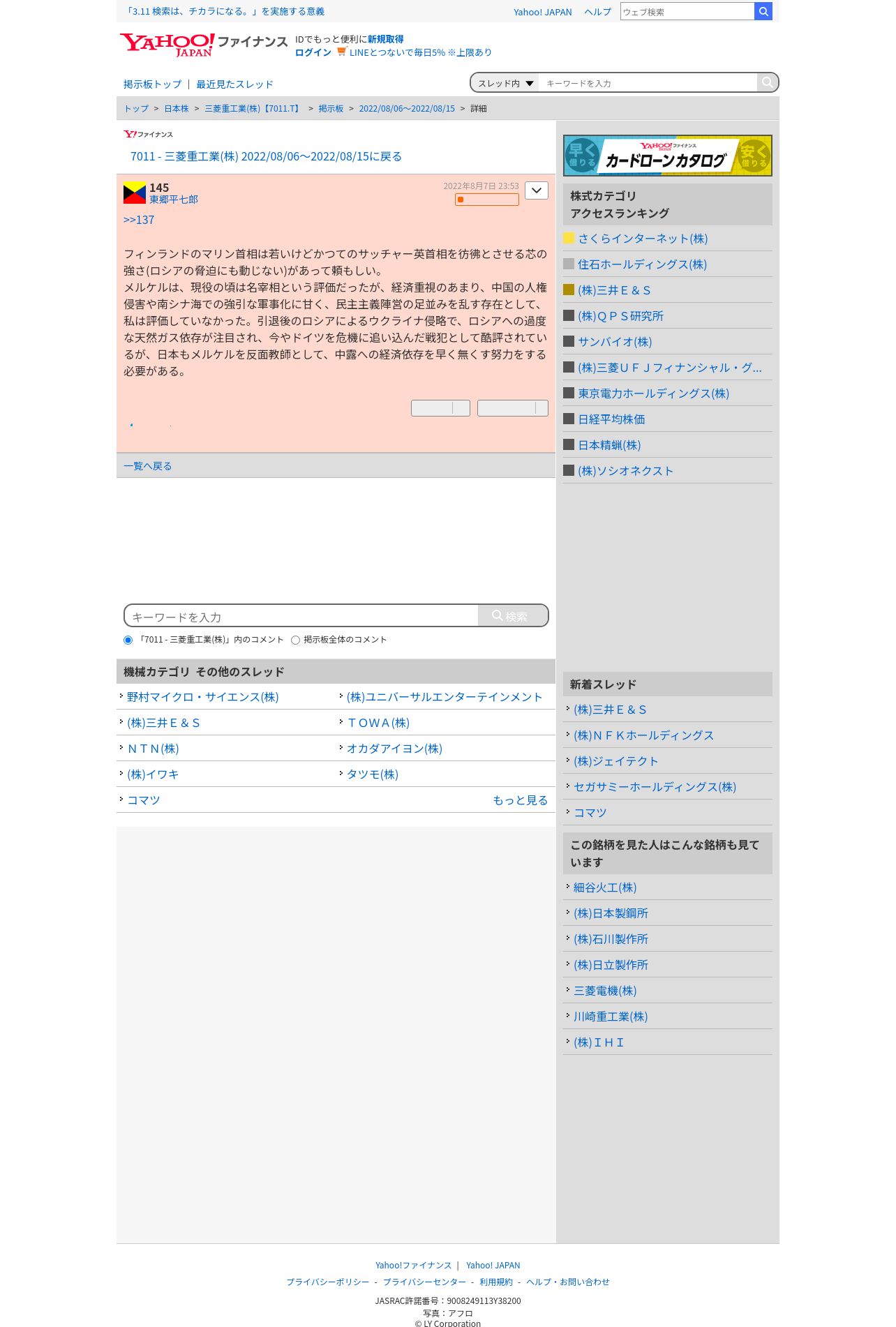Open タツモ(株) thread
This screenshot has width=896, height=1327.
(x=373, y=774)
